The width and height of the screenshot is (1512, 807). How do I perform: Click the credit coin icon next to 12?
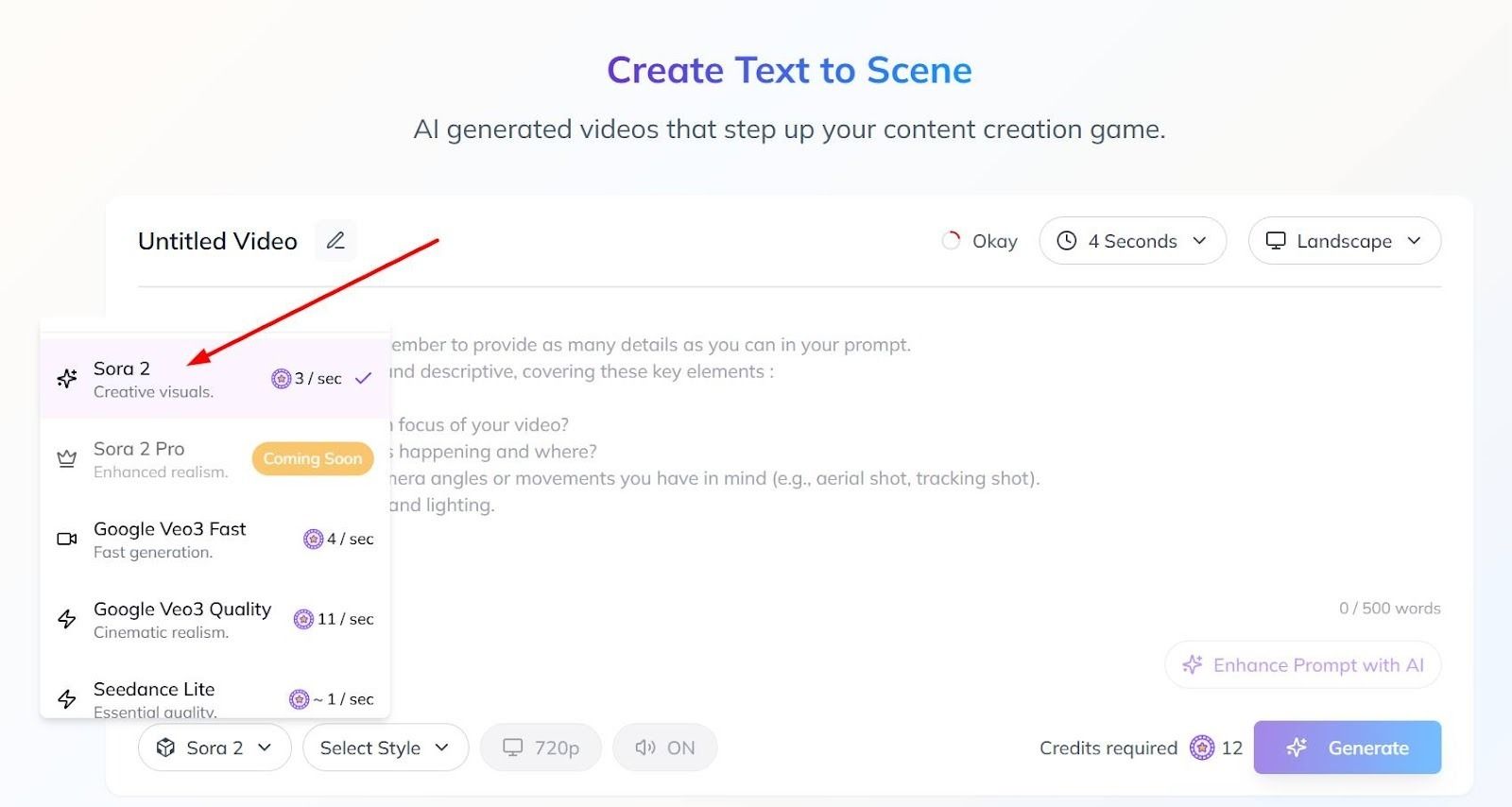tap(1202, 747)
